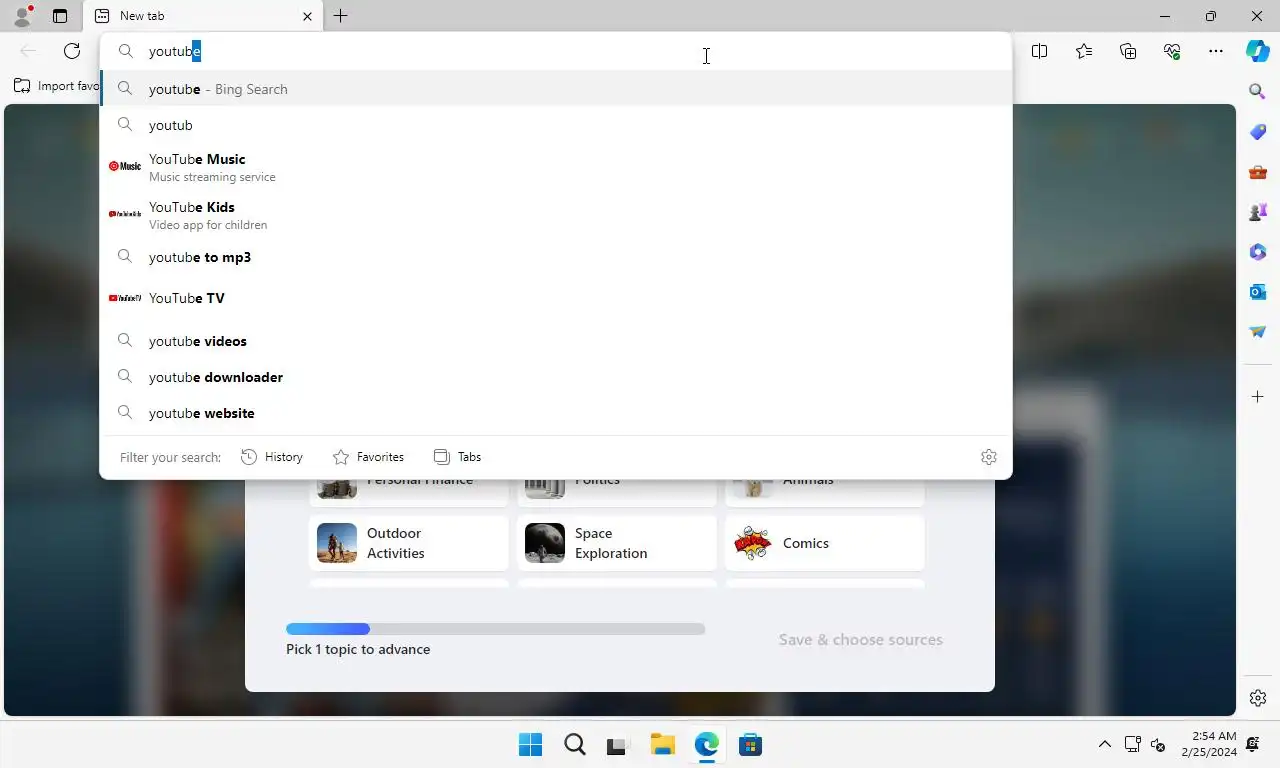Click the topic progress bar
This screenshot has width=1280, height=768.
495,629
